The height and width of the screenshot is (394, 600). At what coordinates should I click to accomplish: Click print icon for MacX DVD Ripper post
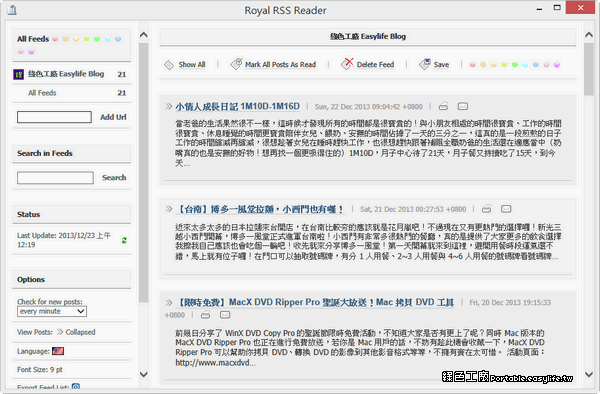[x=205, y=315]
